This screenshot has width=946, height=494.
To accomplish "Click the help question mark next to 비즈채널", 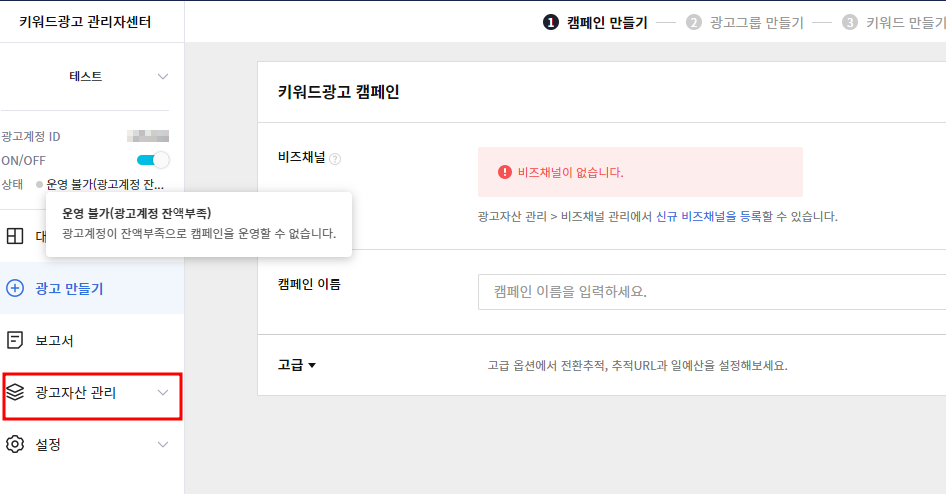I will click(x=335, y=159).
